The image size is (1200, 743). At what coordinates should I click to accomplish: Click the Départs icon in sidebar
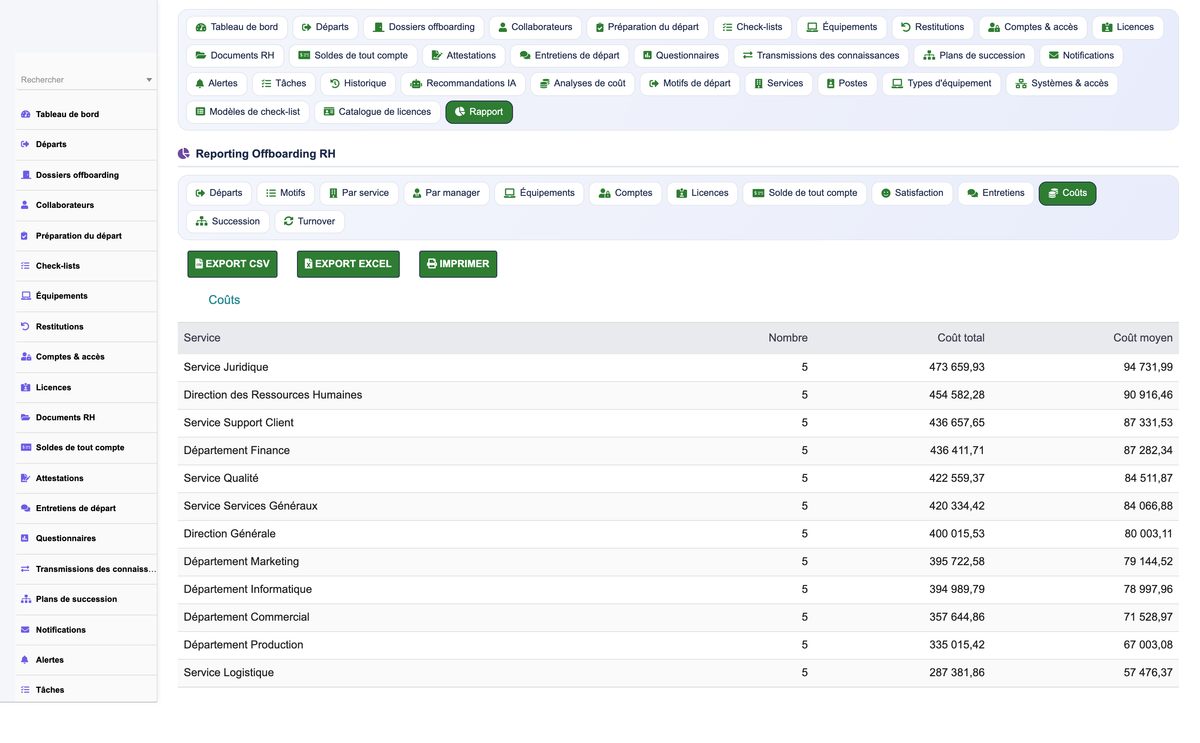[x=26, y=144]
